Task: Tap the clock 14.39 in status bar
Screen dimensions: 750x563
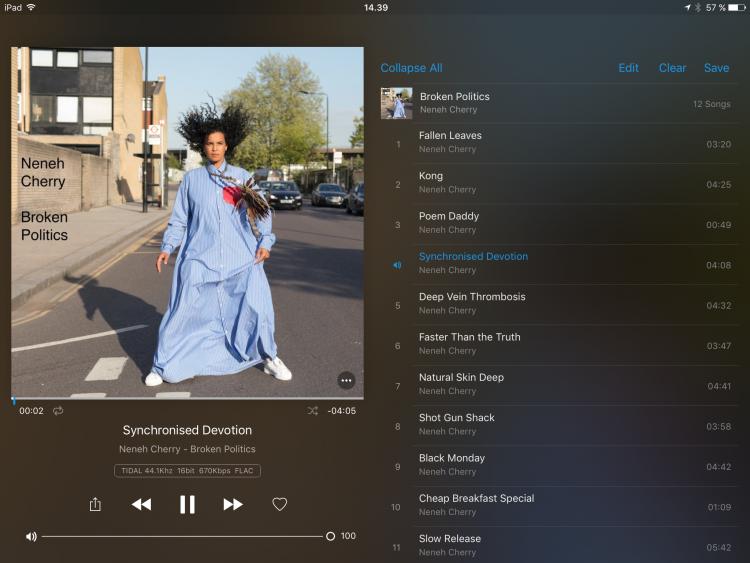Action: pos(376,8)
